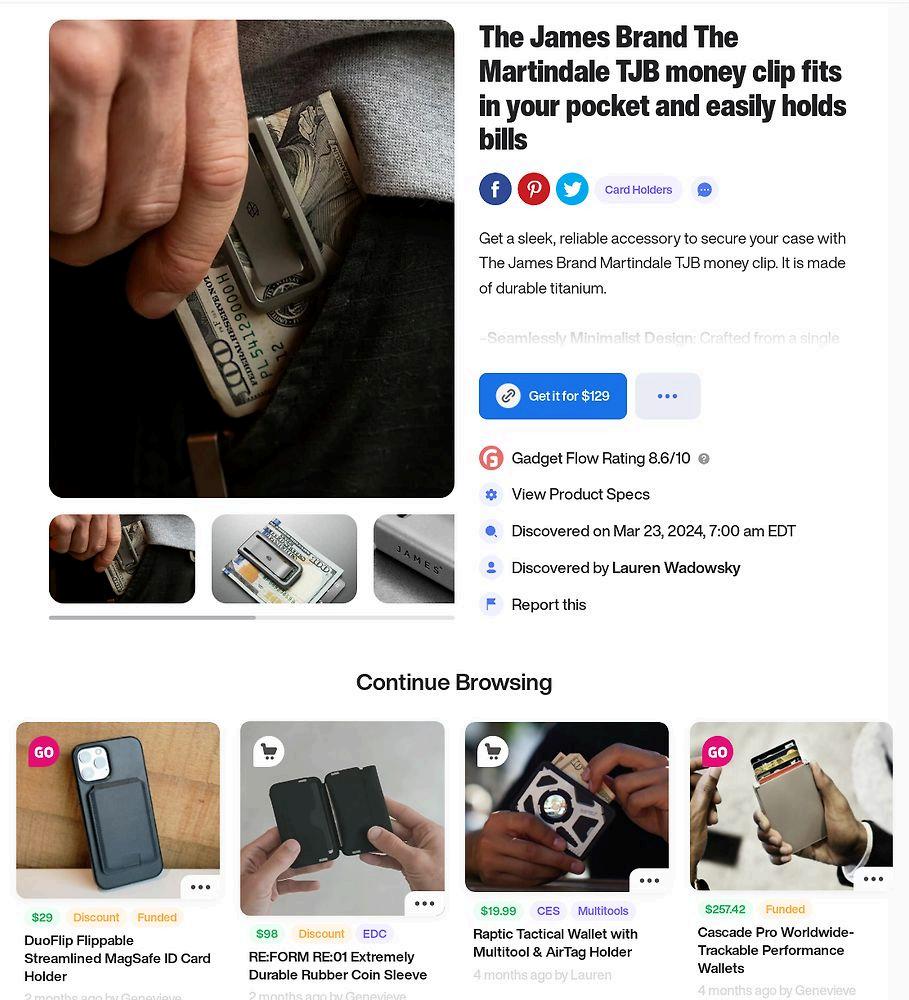Click the Gadget Flow rating help icon
Screen dimensions: 909x1000
704,459
